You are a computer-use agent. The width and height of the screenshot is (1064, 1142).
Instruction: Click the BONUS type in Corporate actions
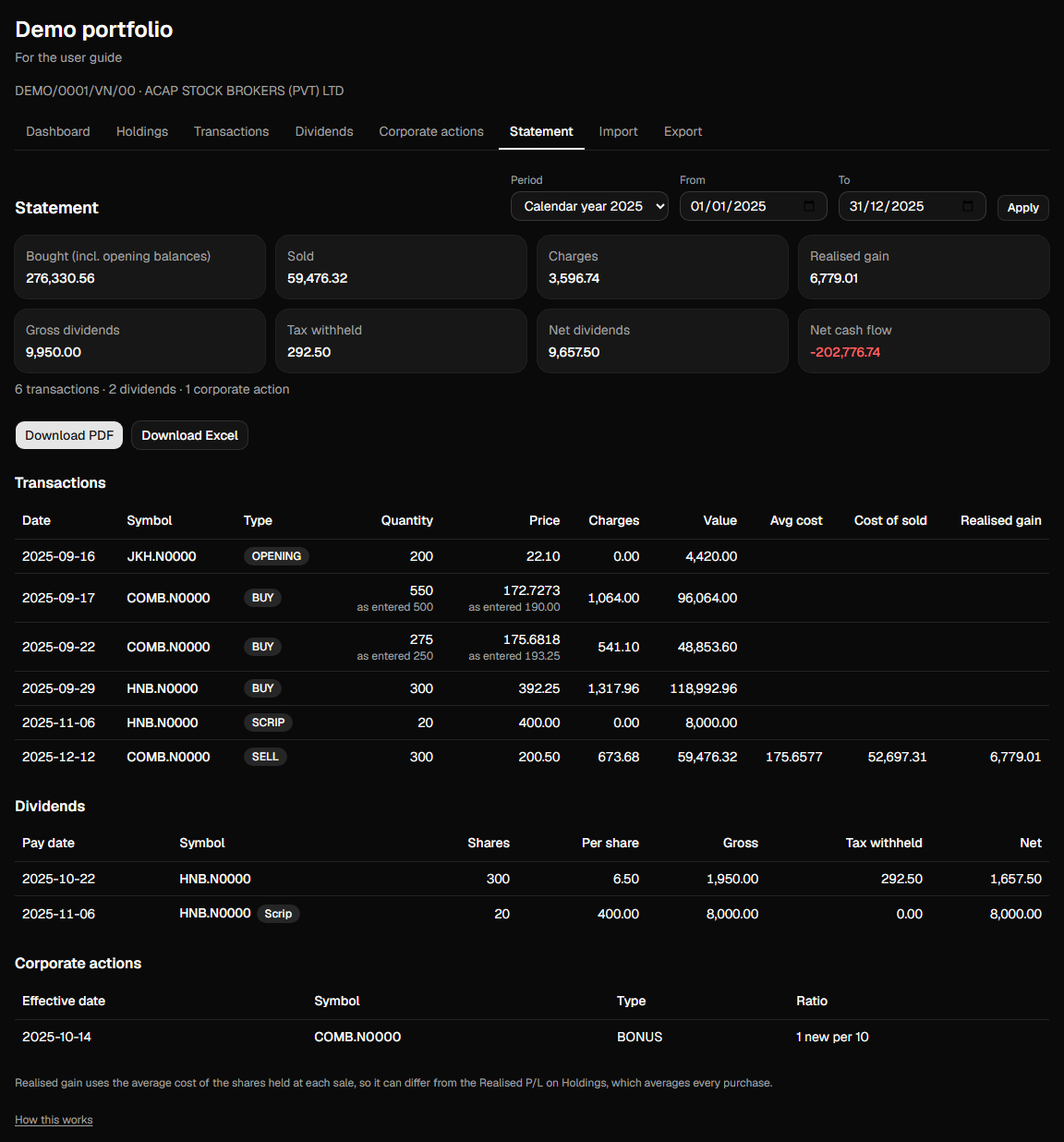pos(640,1037)
